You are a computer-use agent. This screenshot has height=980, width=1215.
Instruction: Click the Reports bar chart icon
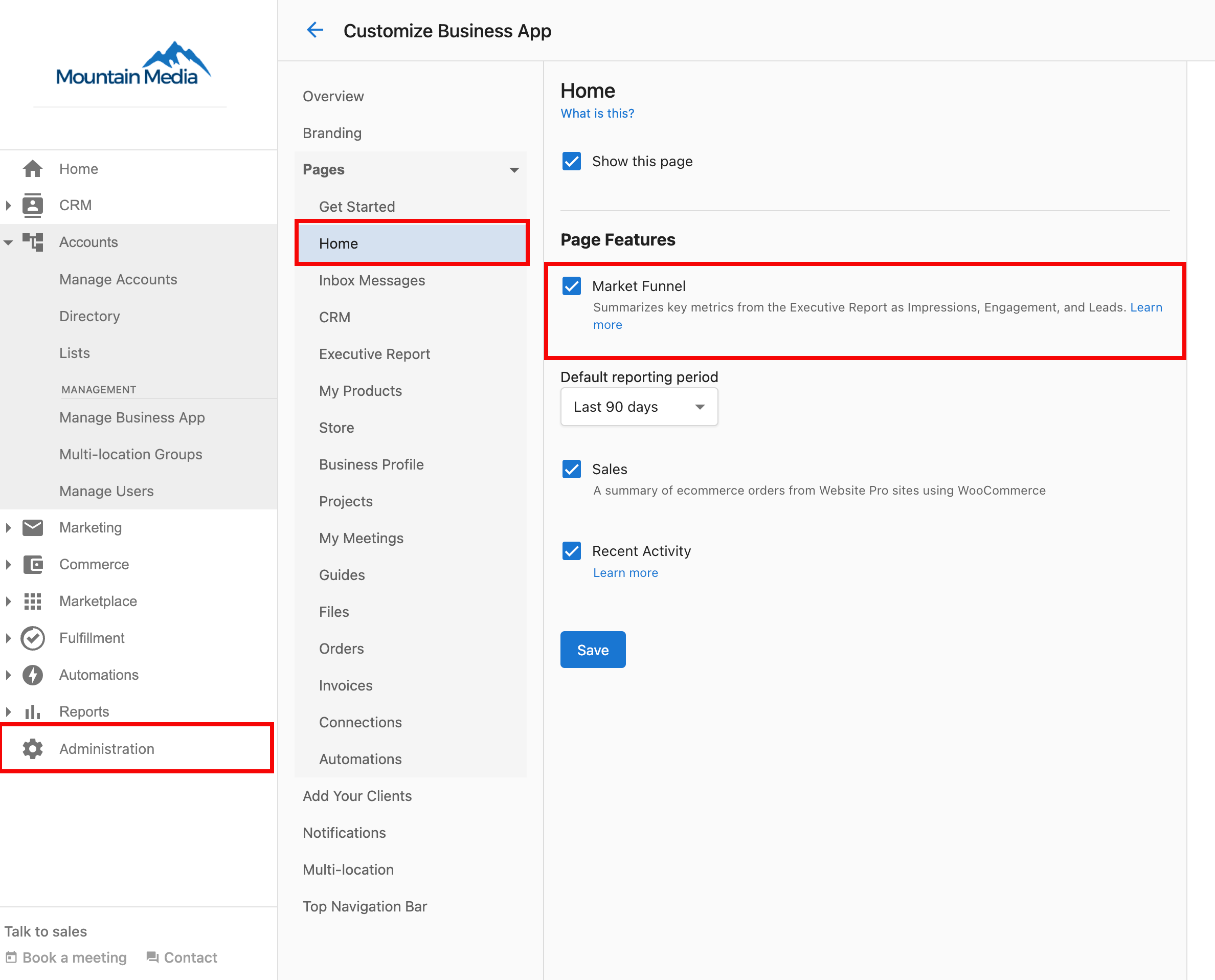coord(33,711)
